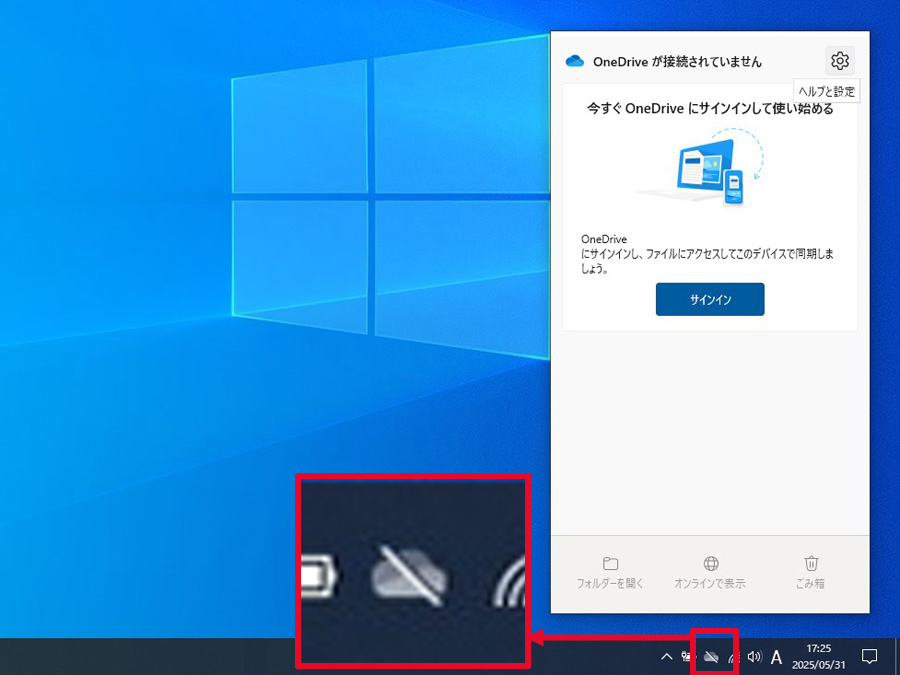900x675 pixels.
Task: Open the Help and Settings gear icon
Action: 840,60
